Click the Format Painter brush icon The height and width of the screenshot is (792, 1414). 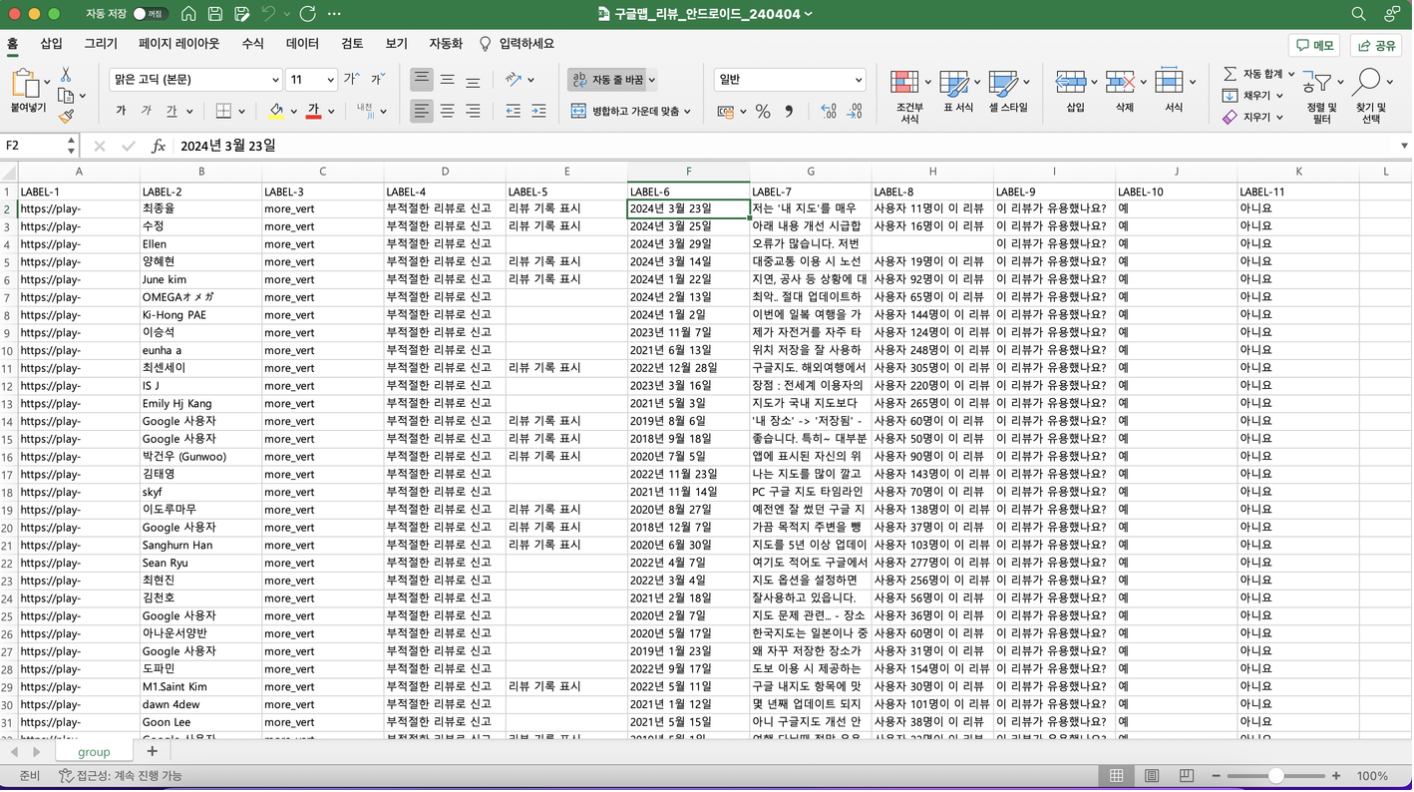(66, 117)
